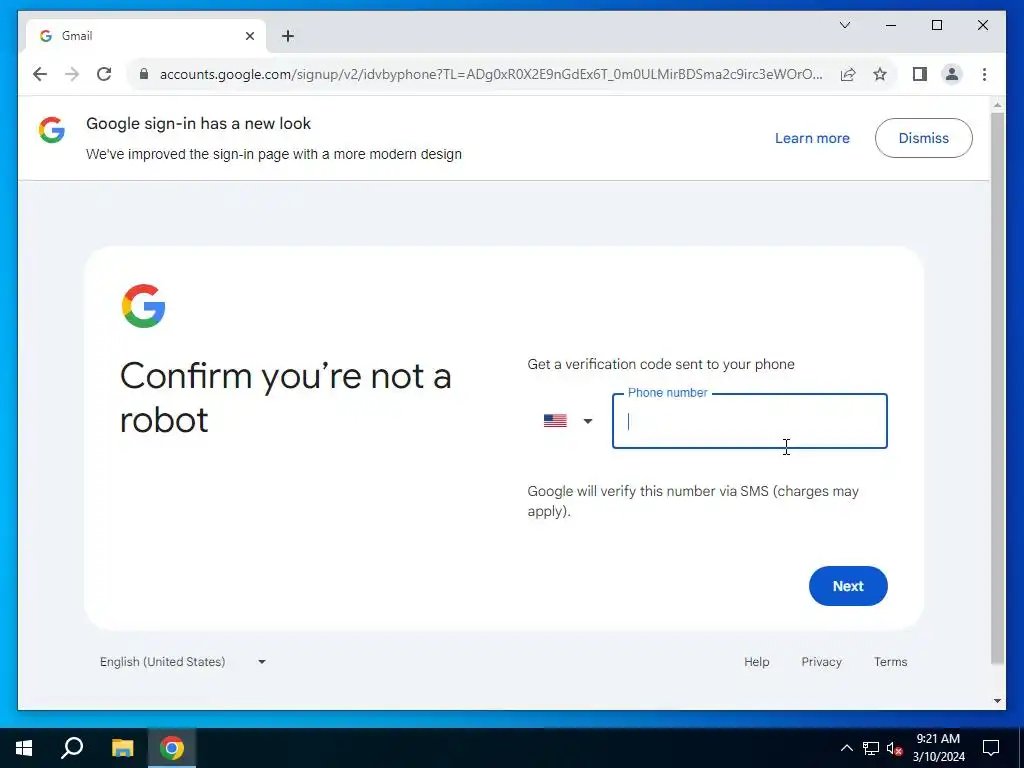
Task: Reload the page with the refresh icon
Action: click(x=104, y=74)
